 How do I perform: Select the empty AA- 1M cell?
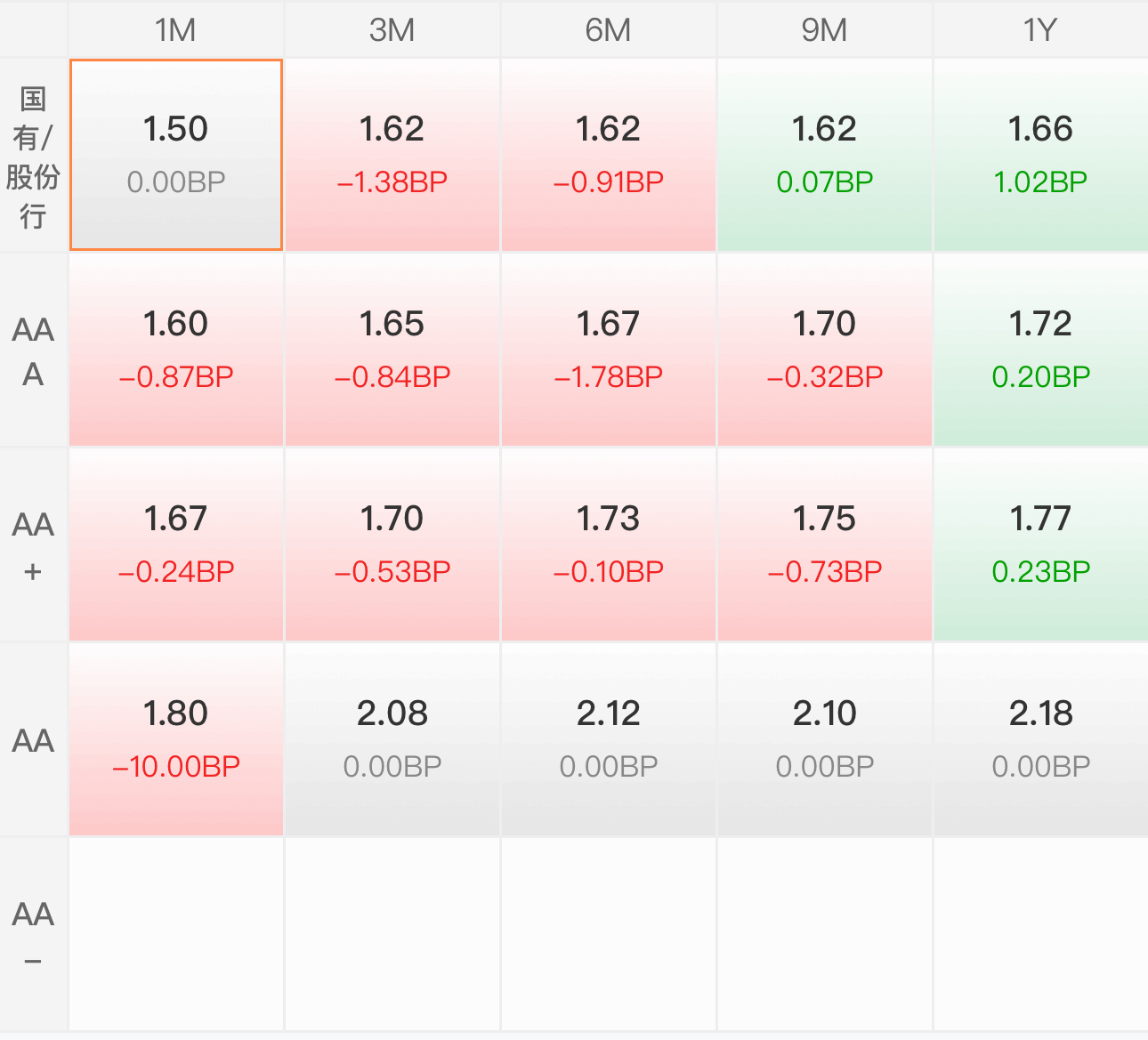176,935
